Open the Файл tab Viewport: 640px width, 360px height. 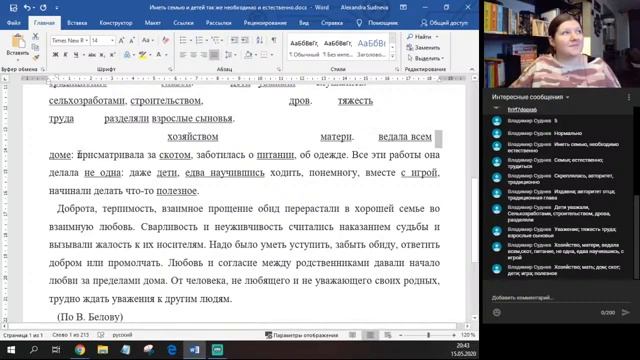click(13, 23)
